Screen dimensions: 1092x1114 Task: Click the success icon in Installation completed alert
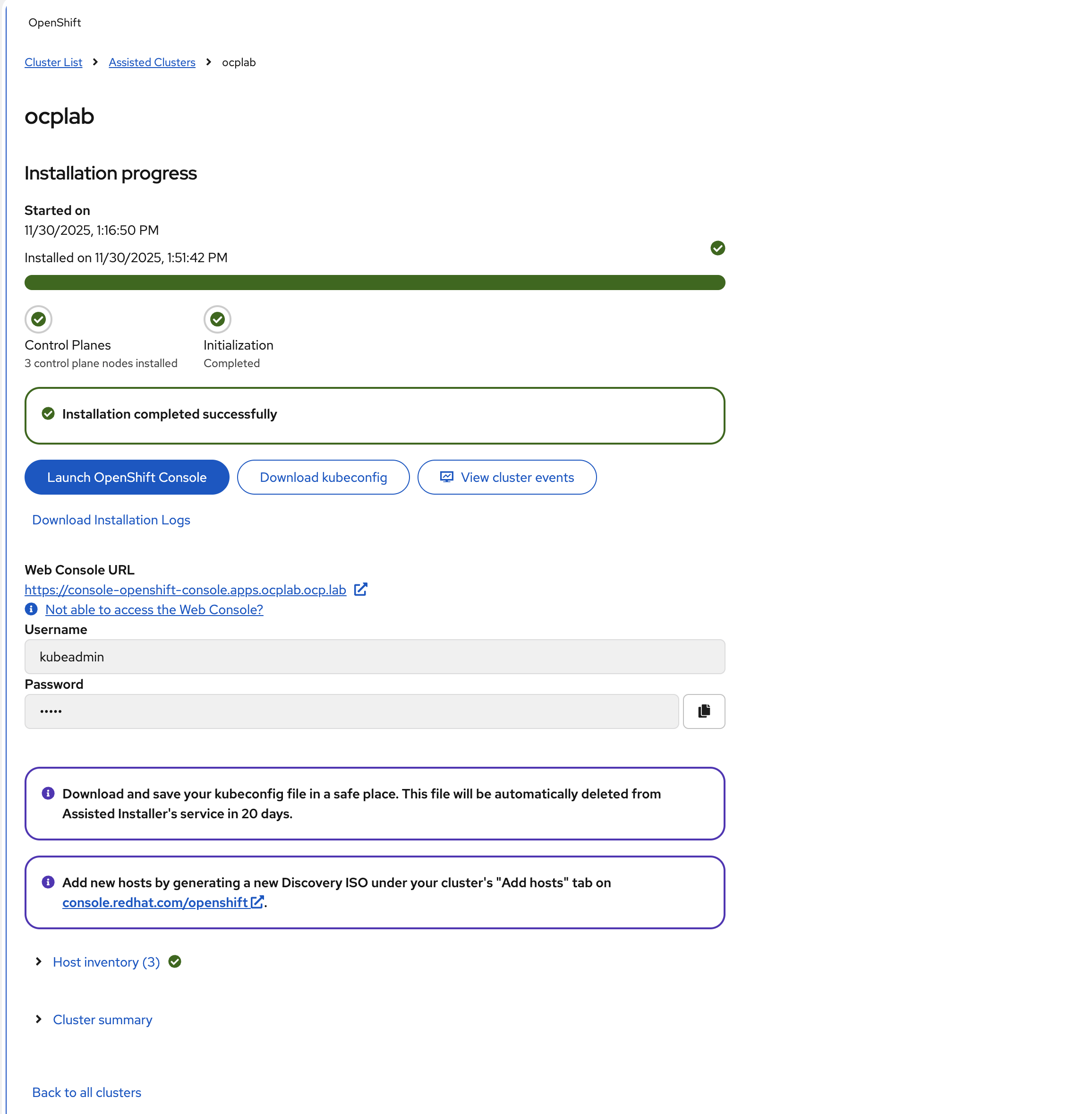point(48,413)
